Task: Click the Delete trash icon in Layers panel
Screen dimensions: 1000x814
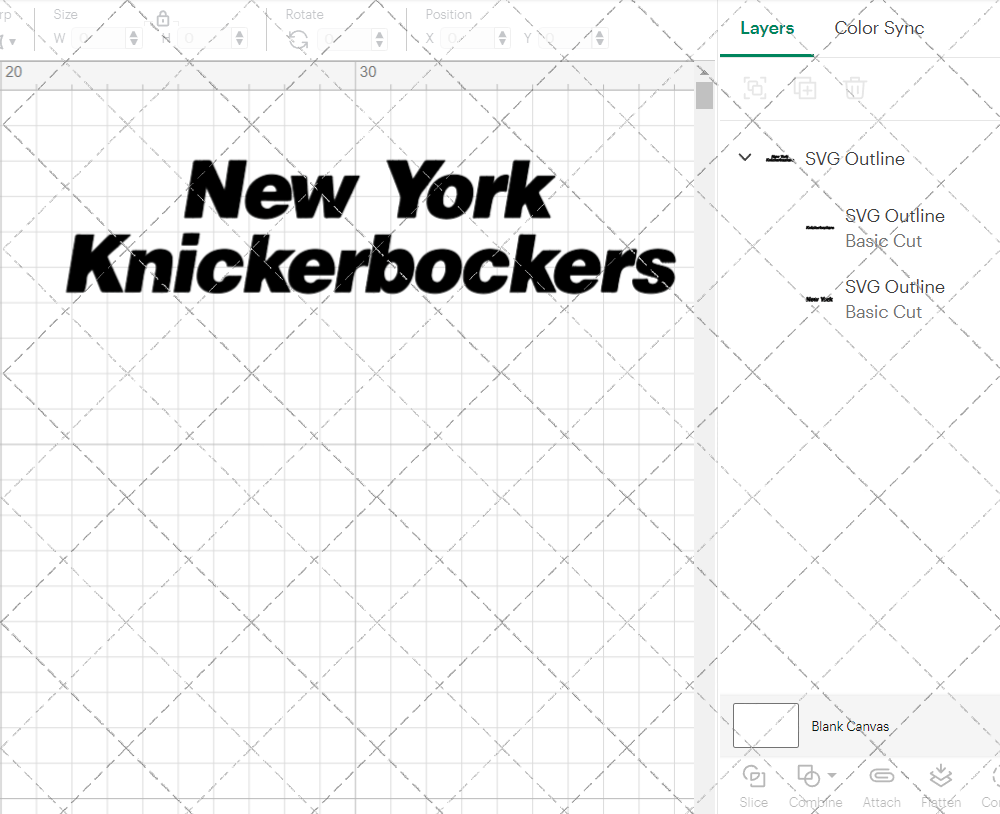Action: [x=853, y=88]
